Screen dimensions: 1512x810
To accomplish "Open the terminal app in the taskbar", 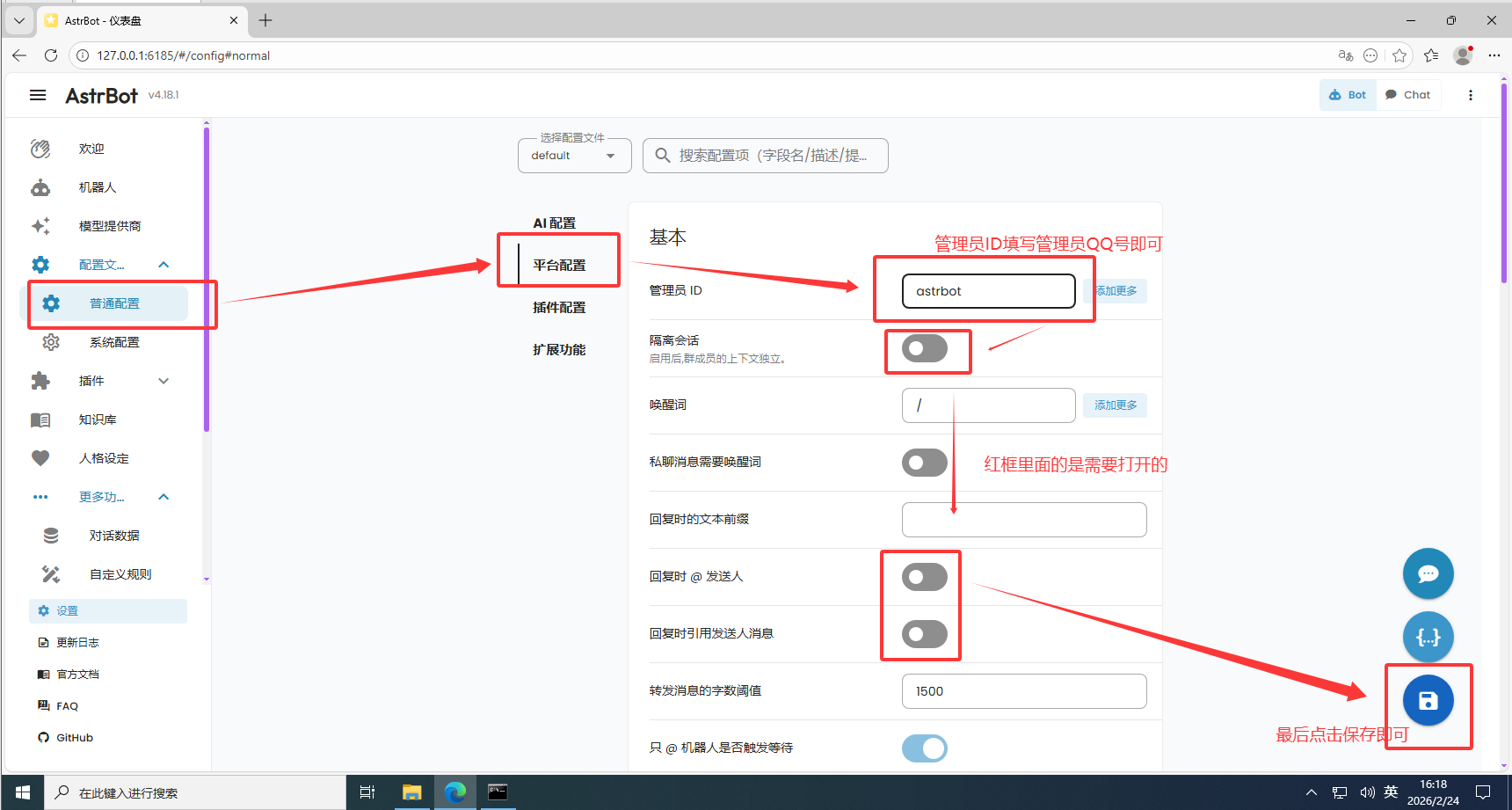I will click(x=498, y=792).
